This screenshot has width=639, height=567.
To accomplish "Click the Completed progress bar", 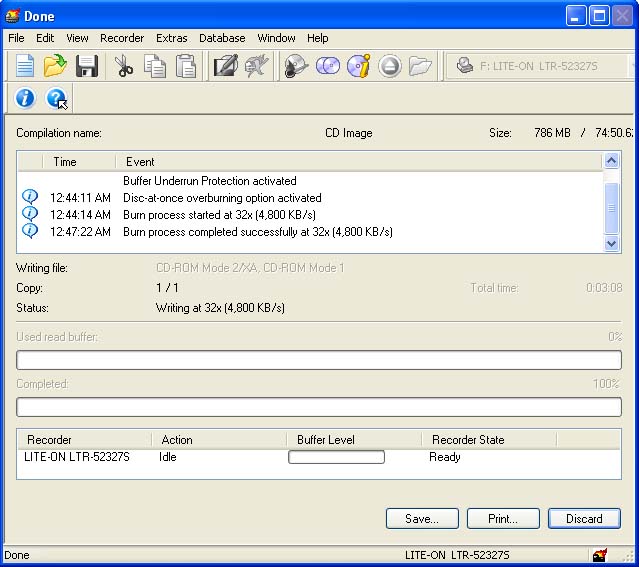I will click(319, 407).
